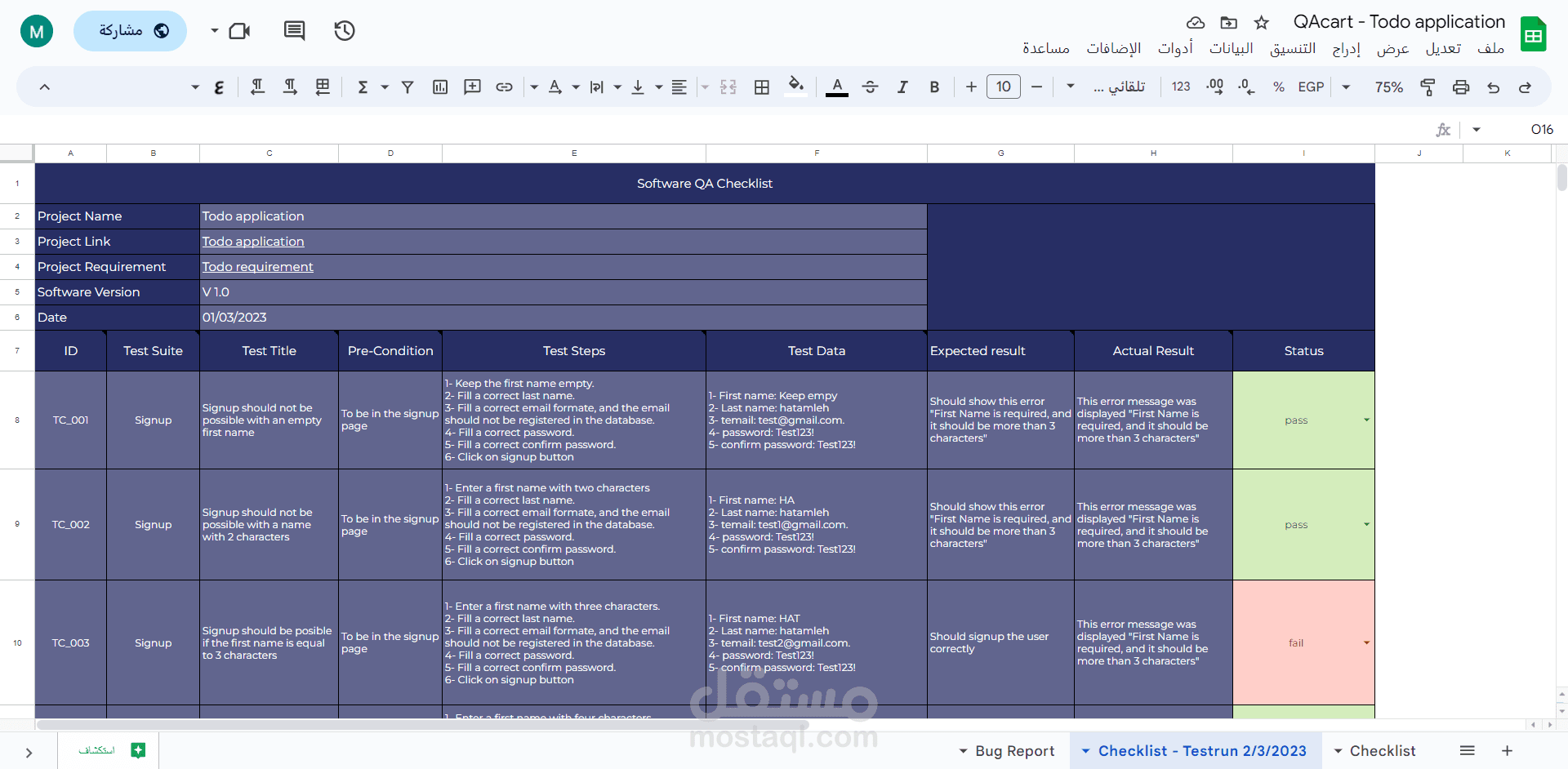This screenshot has width=1568, height=769.
Task: Open the functions sigma menu
Action: [x=363, y=87]
